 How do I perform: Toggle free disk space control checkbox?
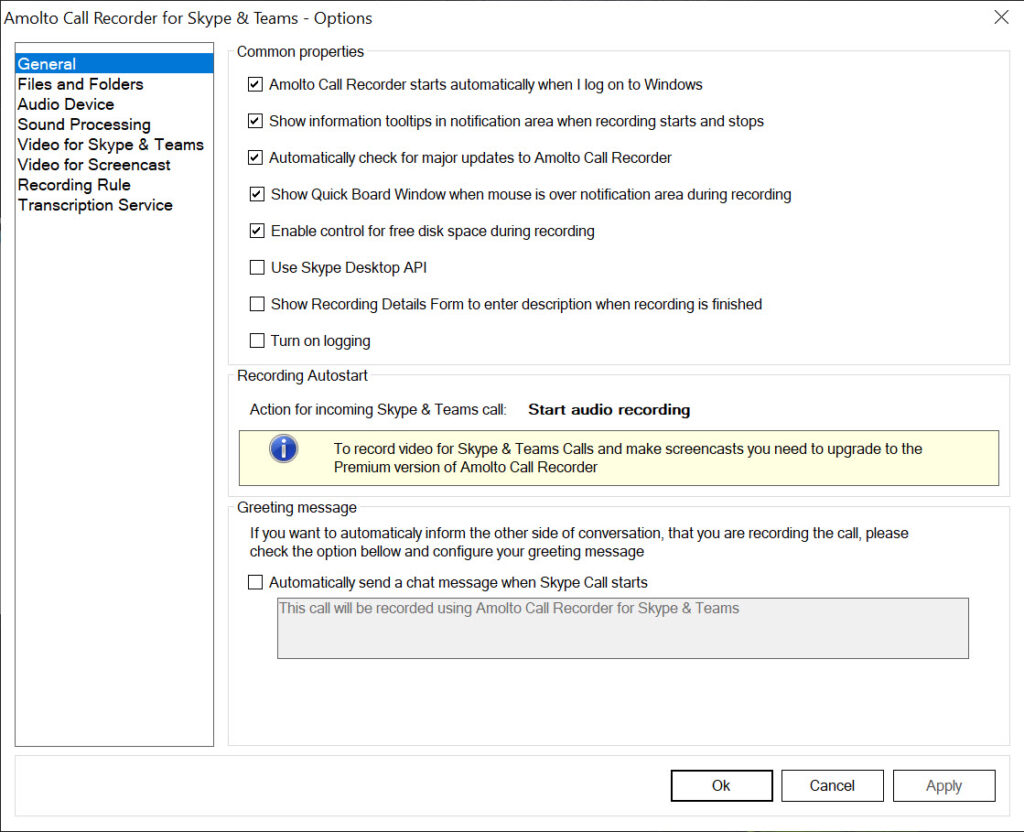tap(257, 231)
